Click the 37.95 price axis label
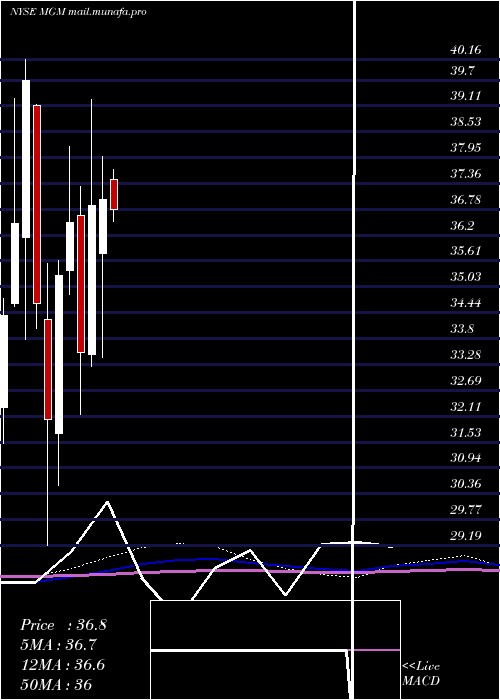500x700 pixels. click(x=466, y=147)
